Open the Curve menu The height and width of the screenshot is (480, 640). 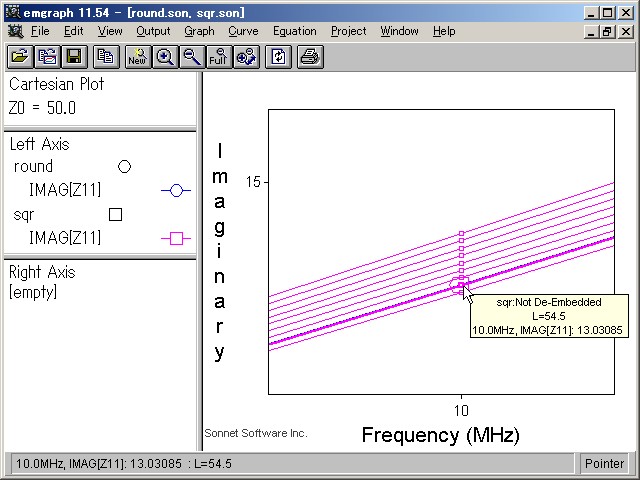[x=243, y=31]
